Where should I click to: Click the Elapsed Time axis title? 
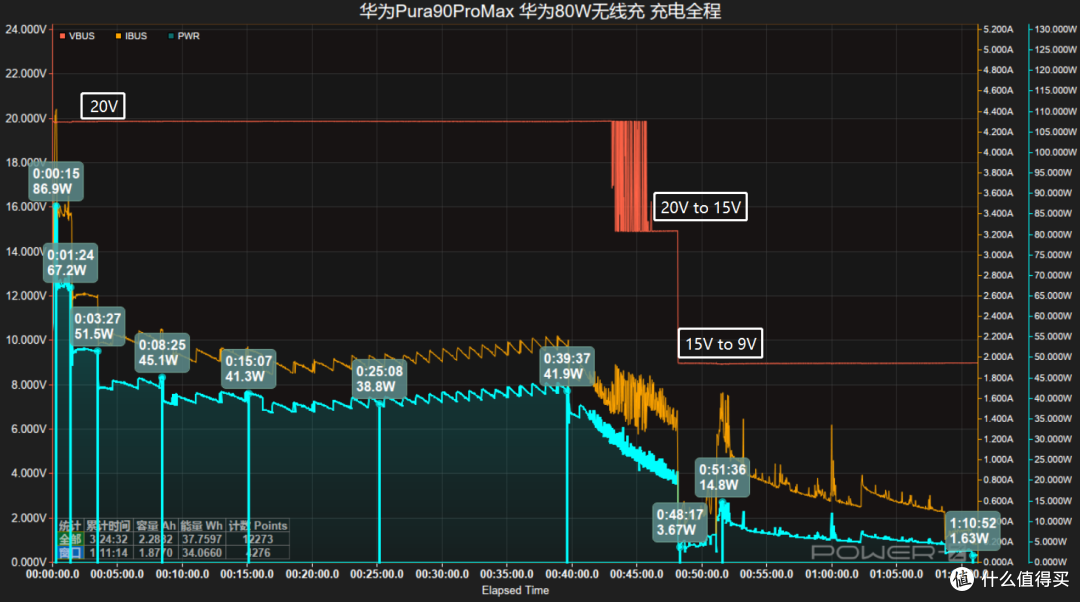click(x=515, y=590)
